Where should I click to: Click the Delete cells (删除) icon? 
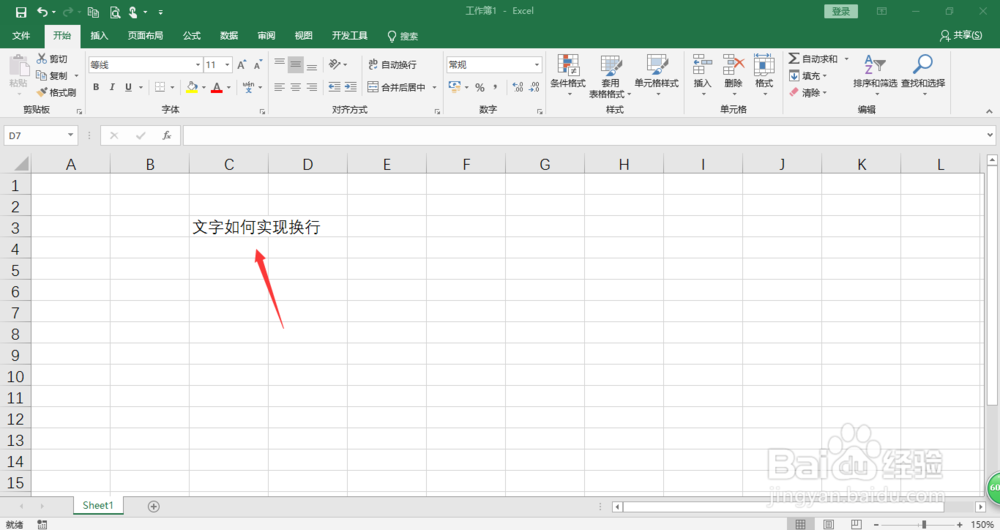733,64
